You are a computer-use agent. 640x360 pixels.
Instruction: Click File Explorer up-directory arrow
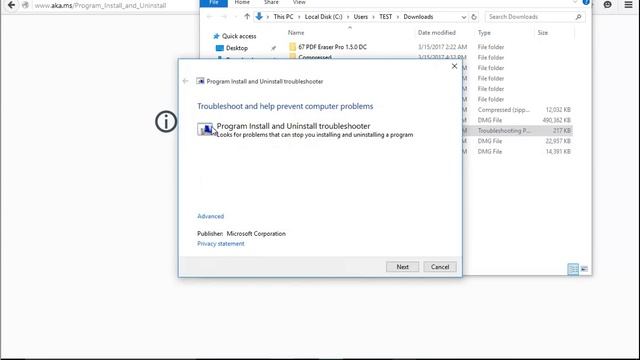coord(247,17)
